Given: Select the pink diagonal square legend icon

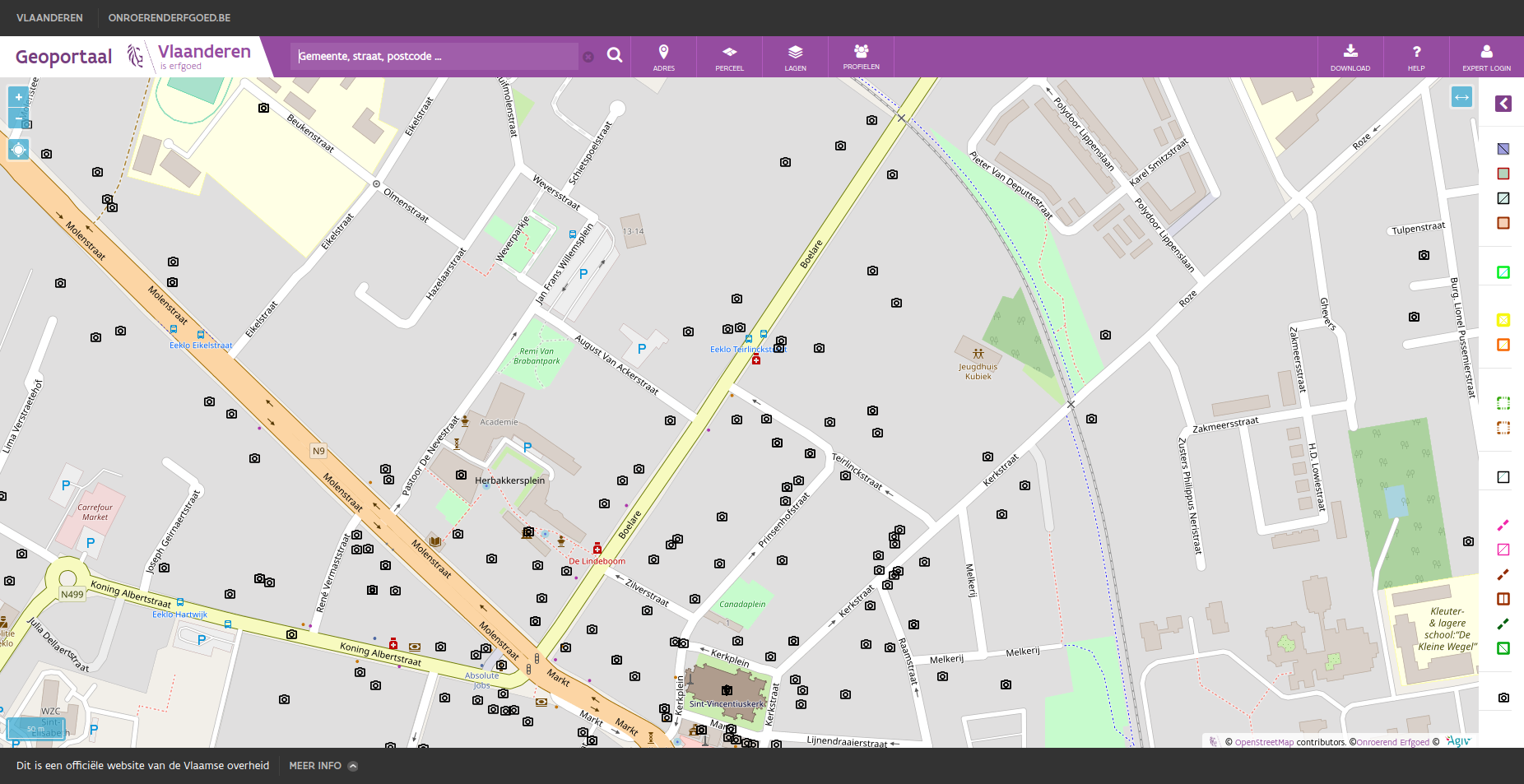Looking at the screenshot, I should coord(1503,550).
